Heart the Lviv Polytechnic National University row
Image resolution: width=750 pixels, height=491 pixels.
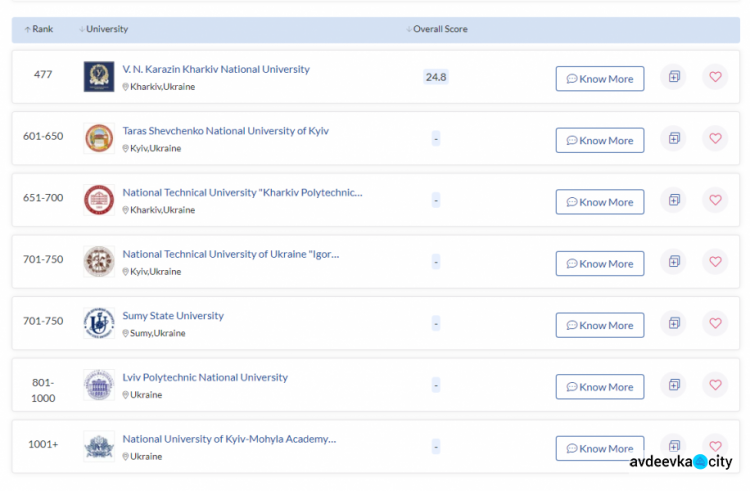[714, 385]
